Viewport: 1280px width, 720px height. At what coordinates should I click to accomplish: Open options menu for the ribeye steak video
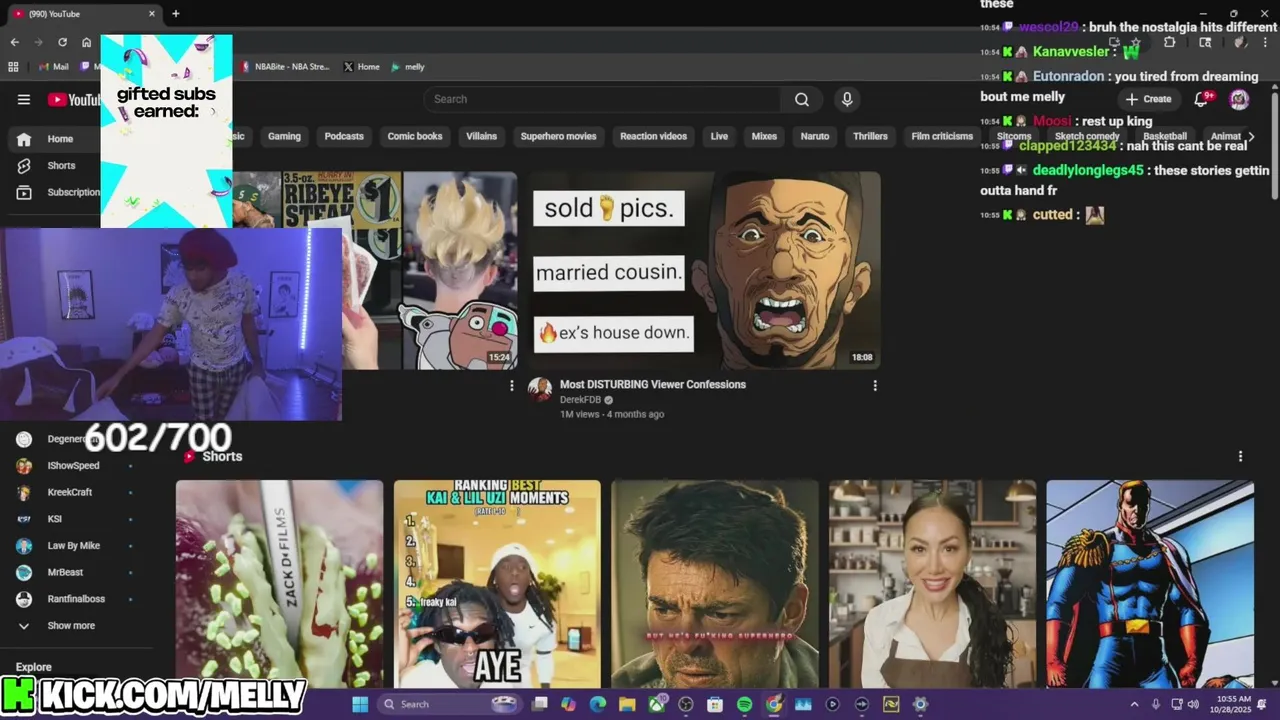512,385
